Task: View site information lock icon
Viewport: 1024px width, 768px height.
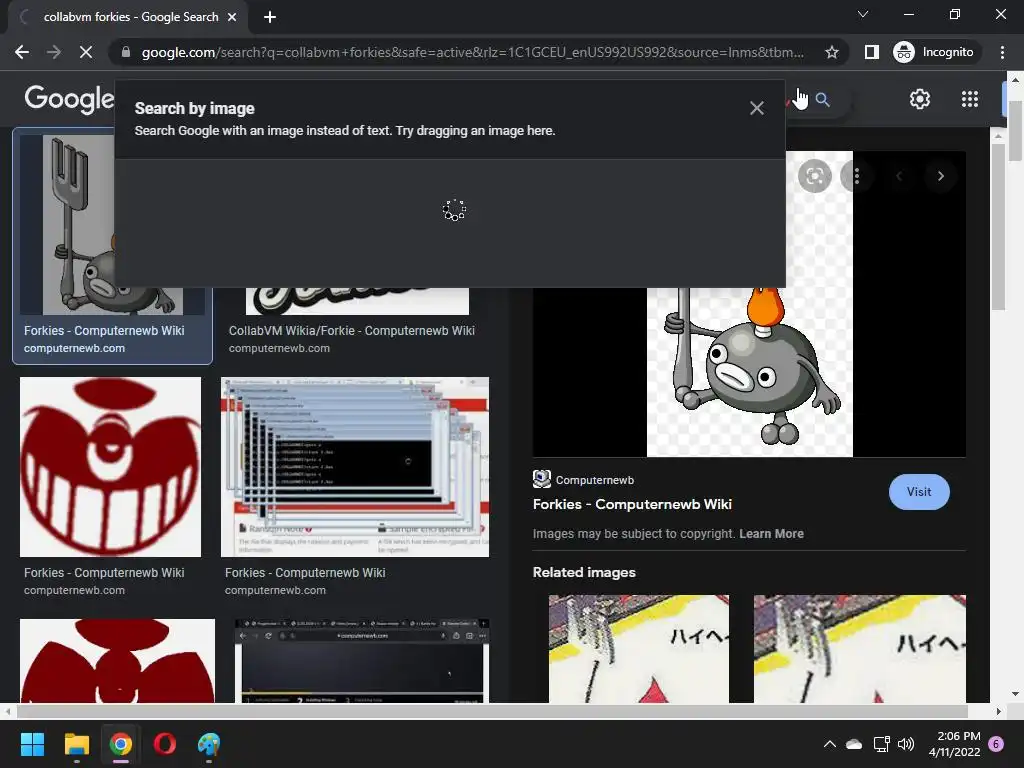Action: click(126, 52)
